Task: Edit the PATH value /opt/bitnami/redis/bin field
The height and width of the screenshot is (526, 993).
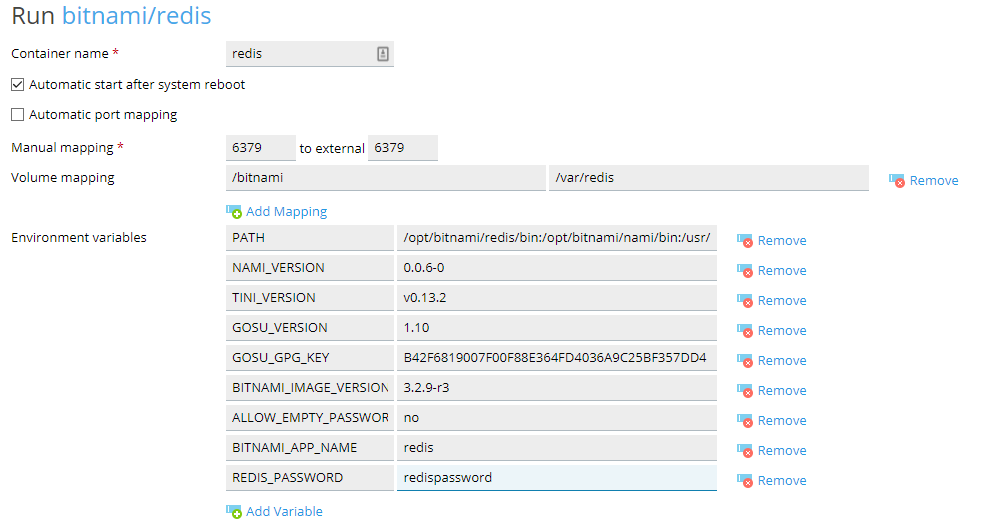Action: [x=557, y=238]
